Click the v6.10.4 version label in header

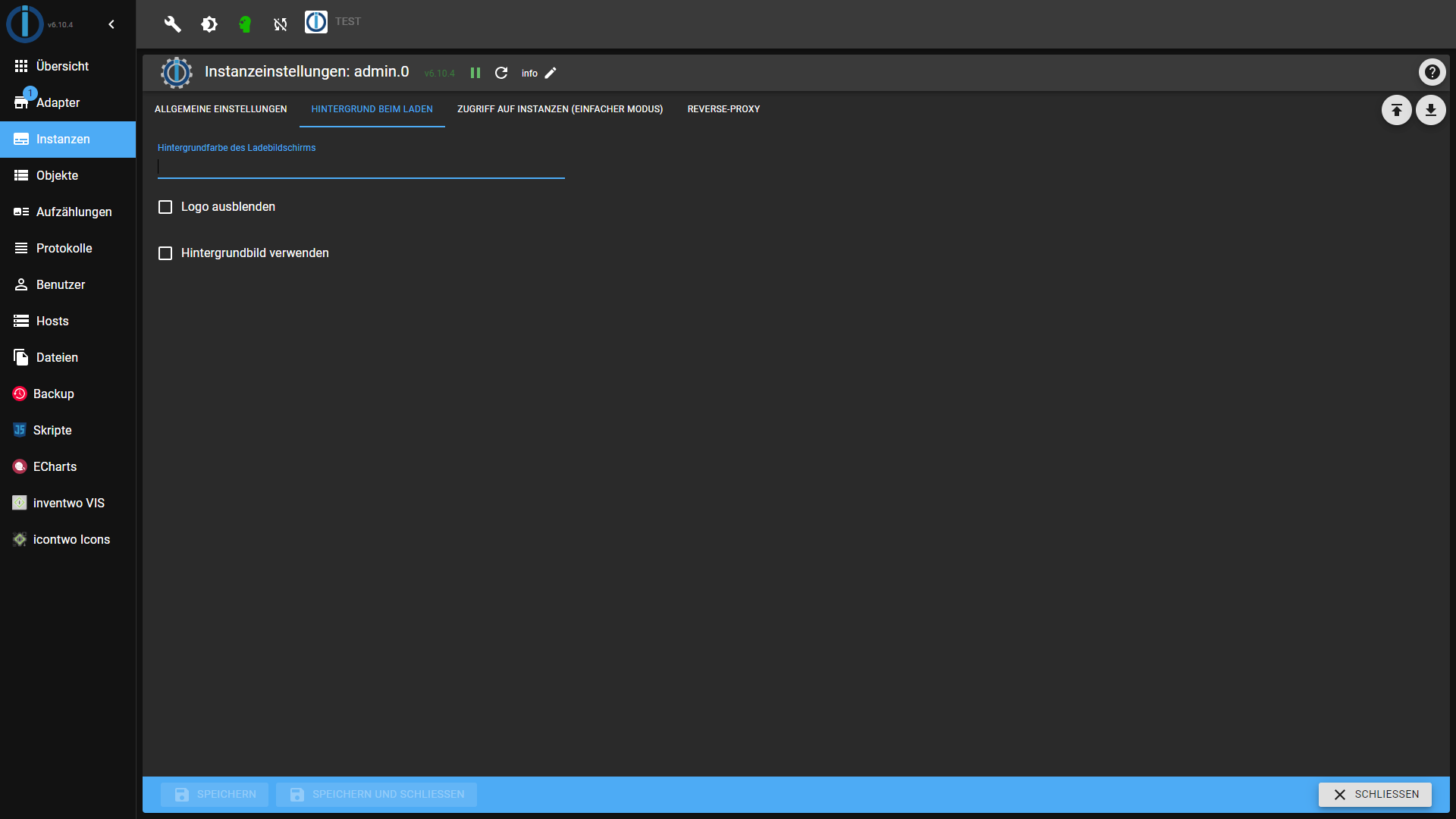pos(440,74)
